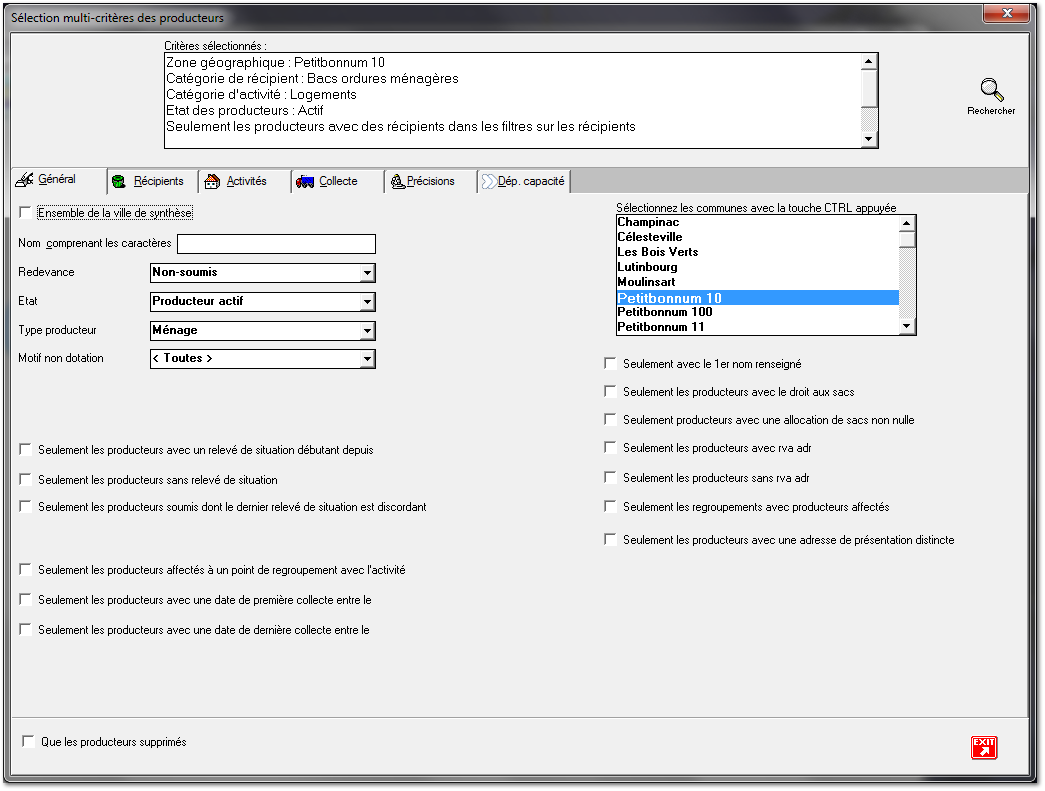Image resolution: width=1045 pixels, height=791 pixels.
Task: Open the Redevance dropdown
Action: tap(367, 273)
